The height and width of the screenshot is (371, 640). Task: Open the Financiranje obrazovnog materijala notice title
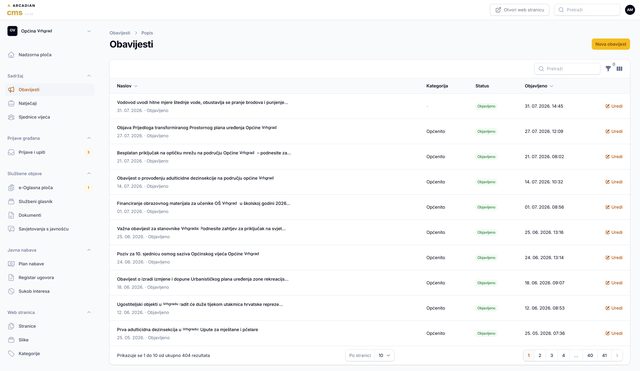203,203
